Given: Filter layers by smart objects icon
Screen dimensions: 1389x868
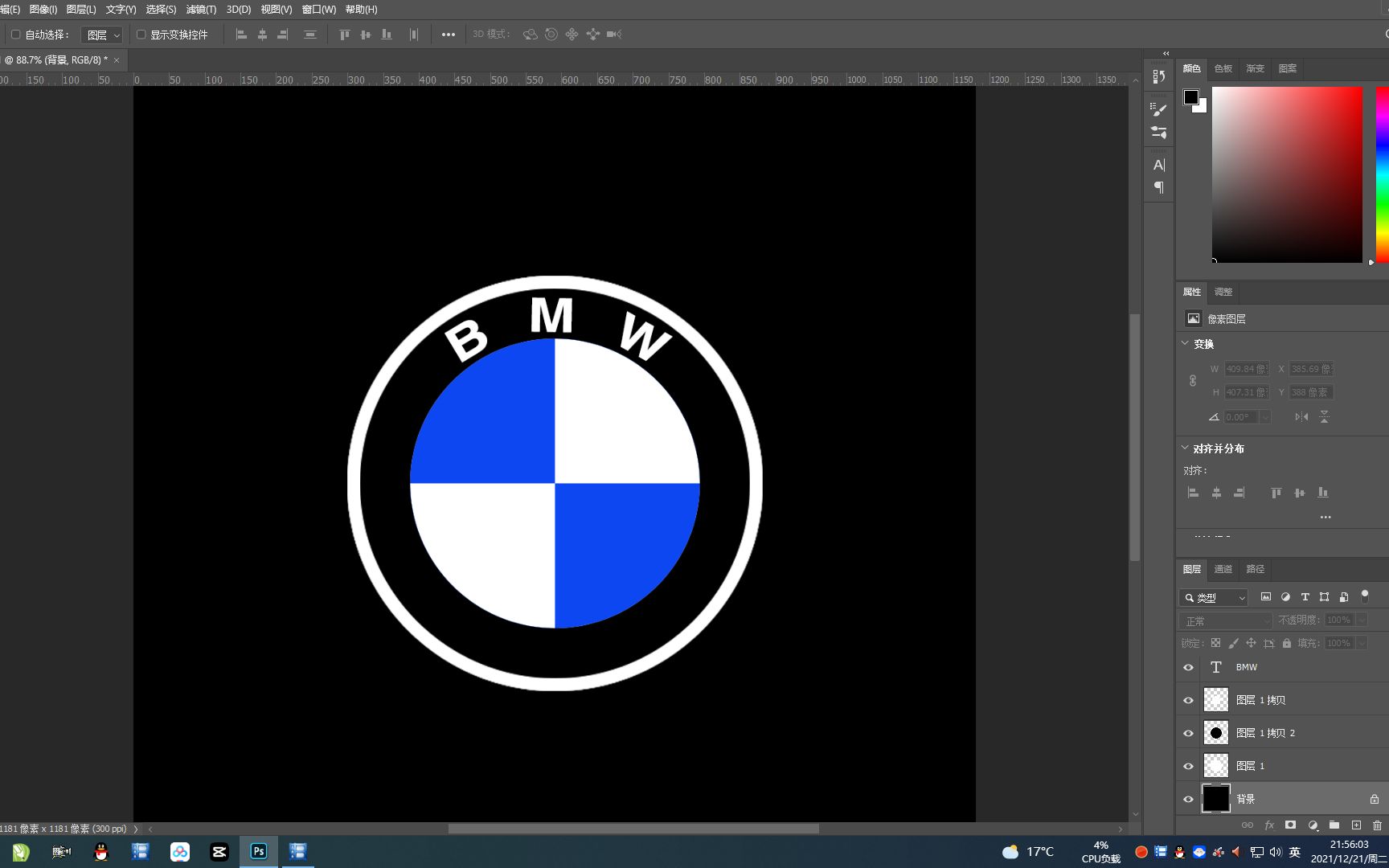Looking at the screenshot, I should 1344,597.
